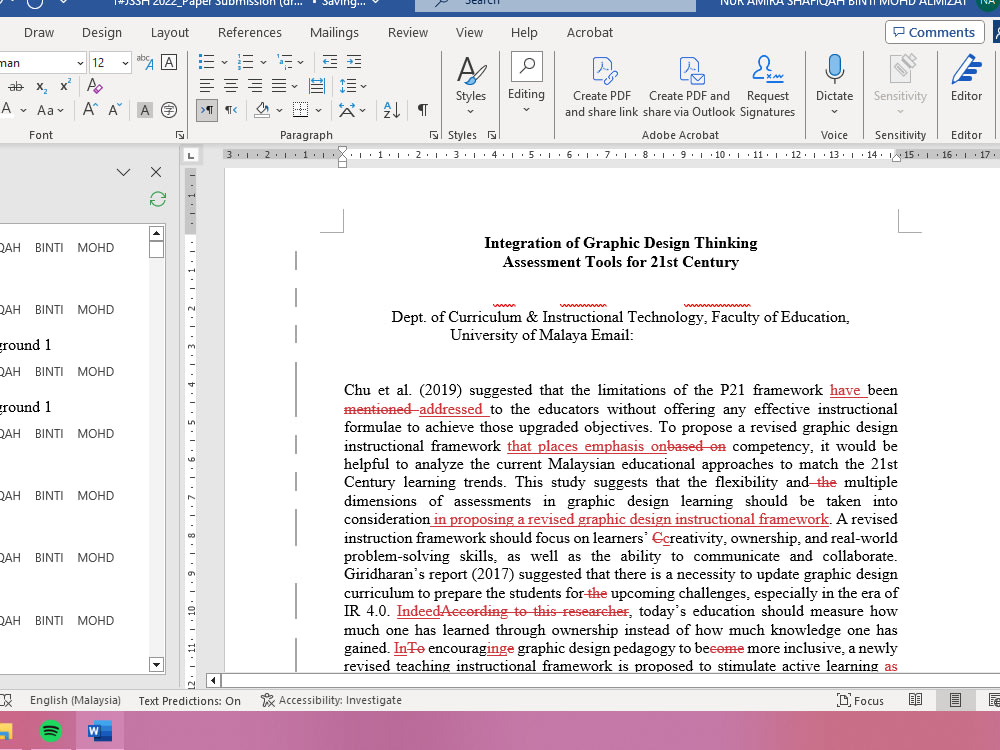Screen dimensions: 1000x750
Task: Switch to the Review tab
Action: [408, 33]
